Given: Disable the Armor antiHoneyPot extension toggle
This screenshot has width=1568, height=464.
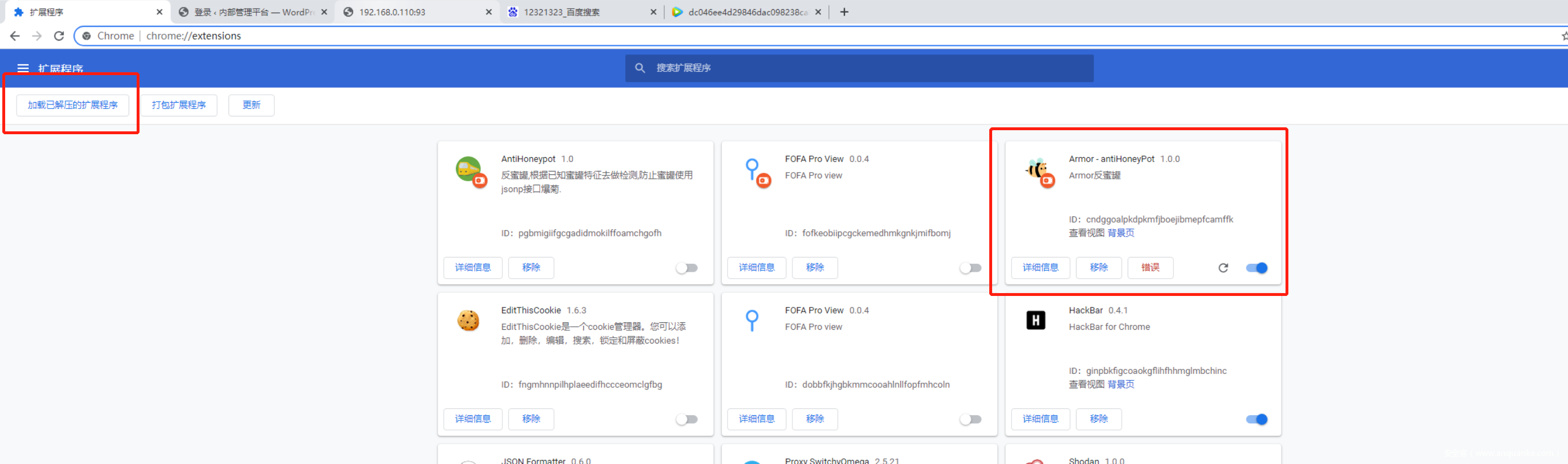Looking at the screenshot, I should [x=1256, y=268].
